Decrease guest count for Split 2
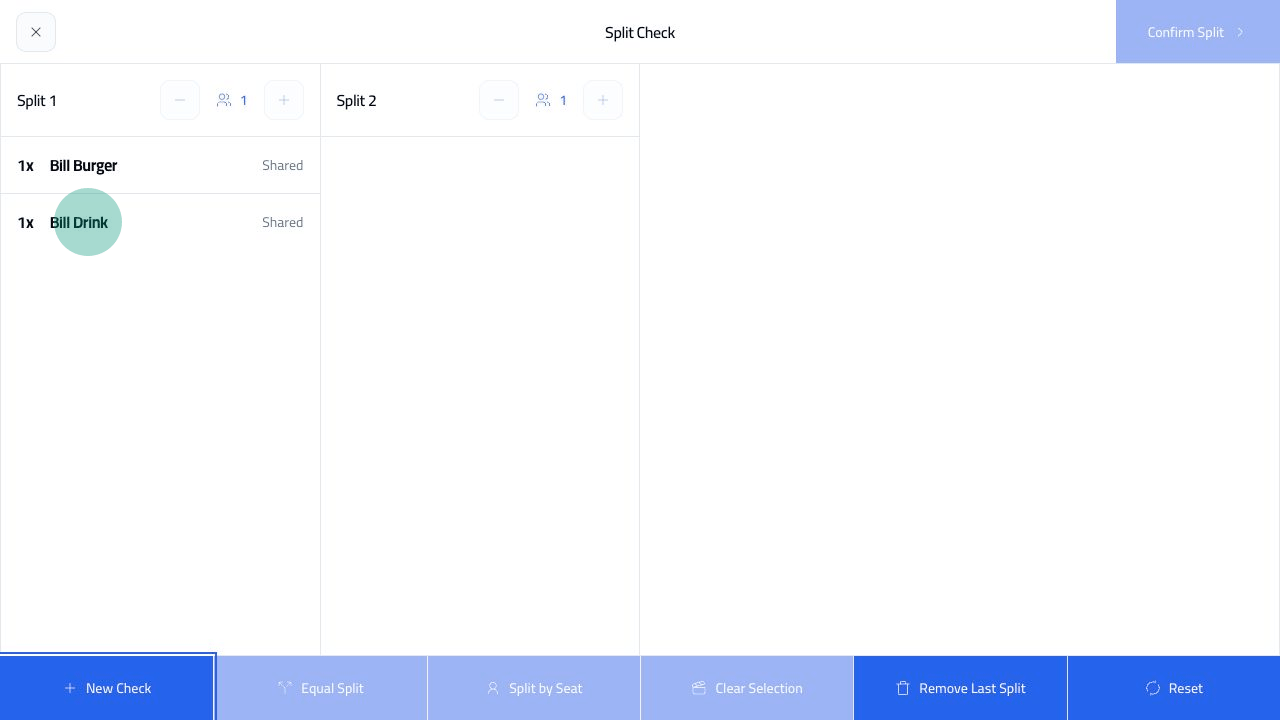The height and width of the screenshot is (720, 1280). point(499,100)
